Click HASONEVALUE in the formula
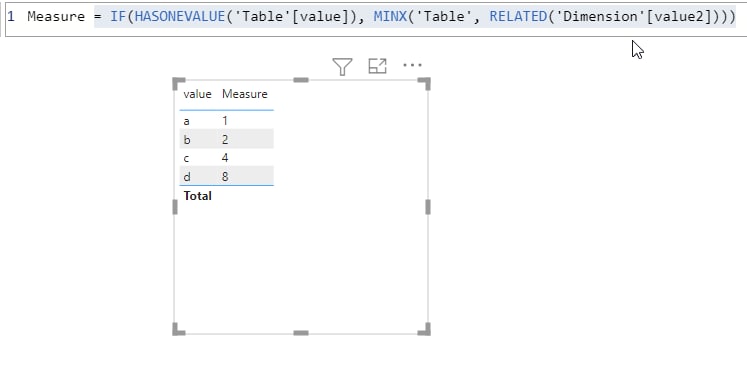The image size is (747, 386). click(180, 17)
